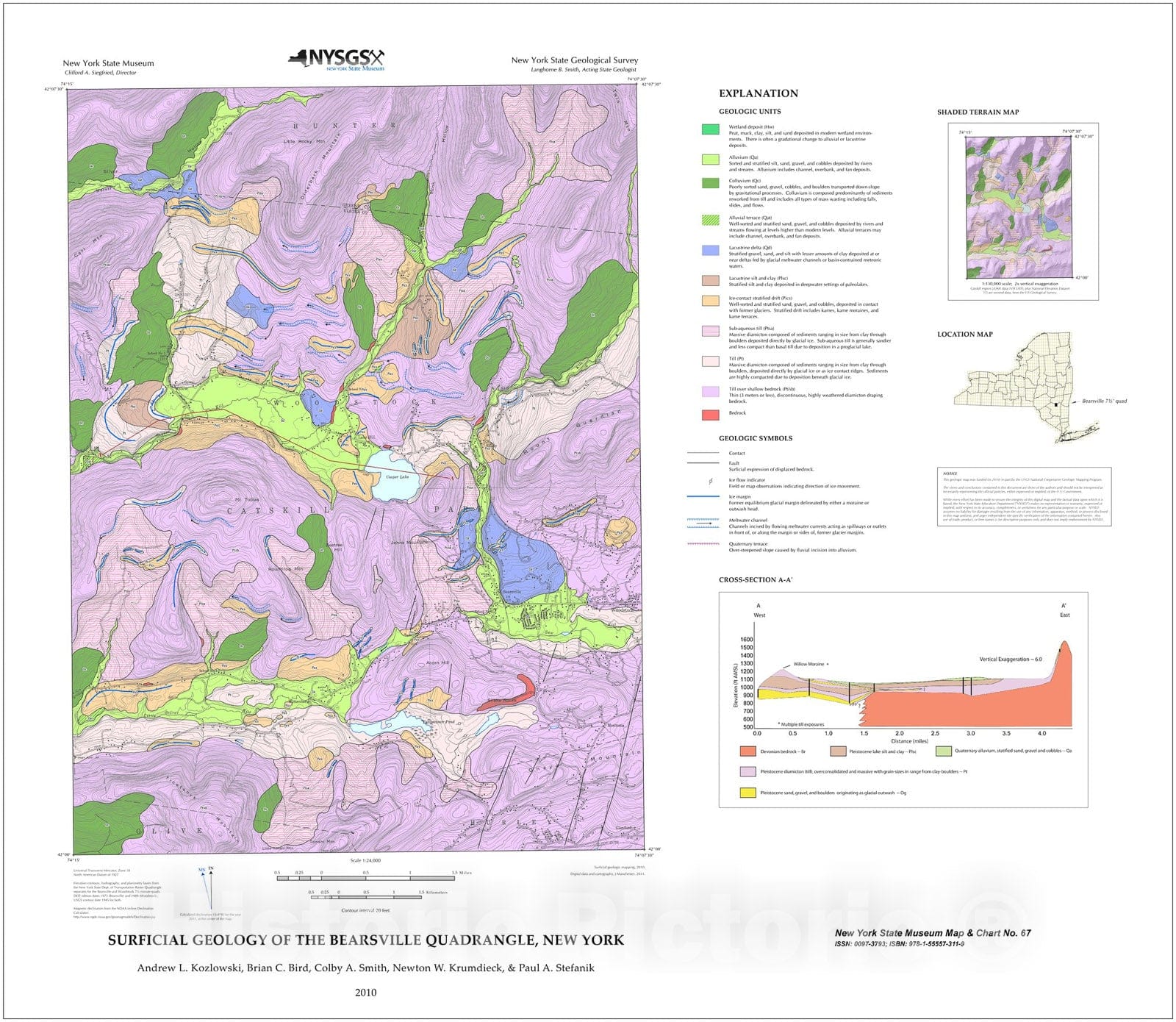Click the Colluvium (Qc) dark green swatch
1176x1022 pixels.
pyautogui.click(x=710, y=182)
